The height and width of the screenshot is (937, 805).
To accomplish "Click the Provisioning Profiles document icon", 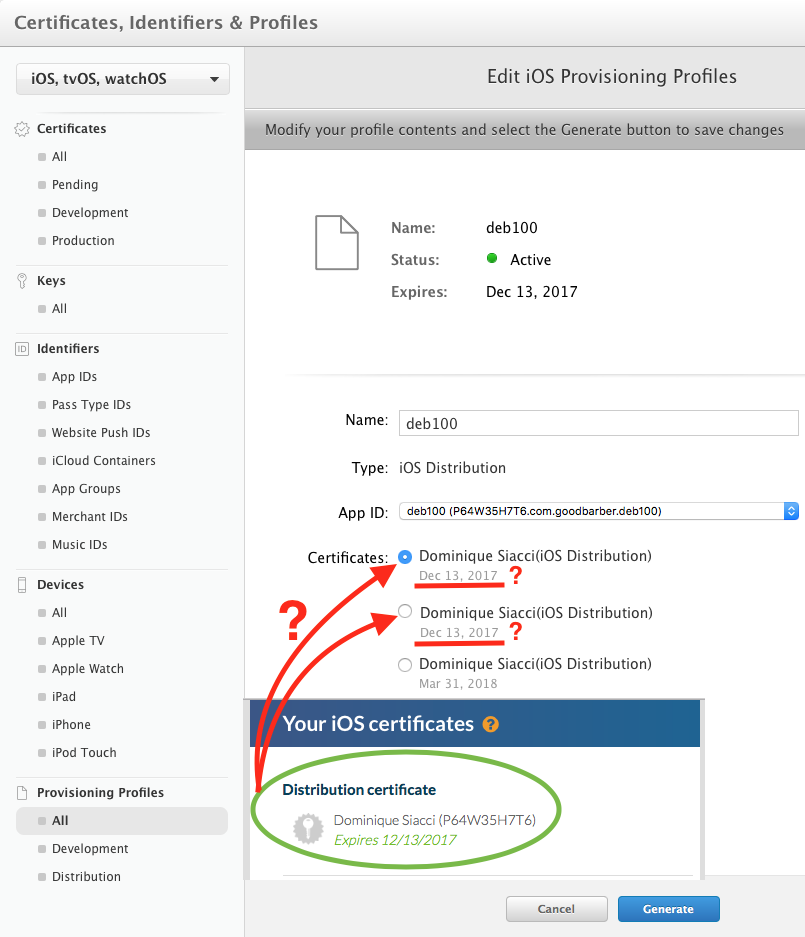I will click(x=23, y=793).
